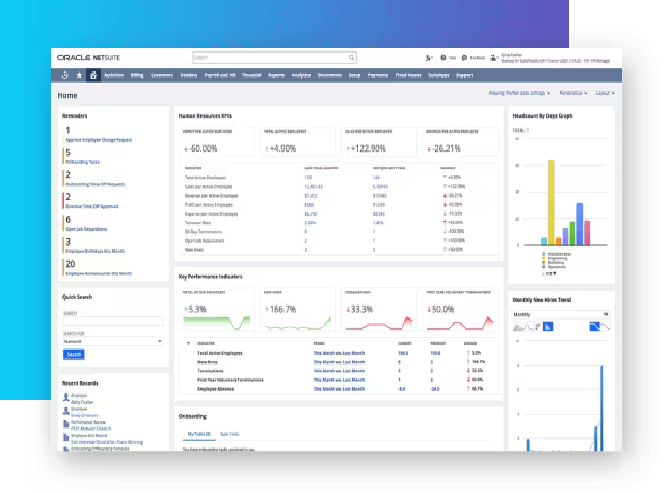Go to Home via house icon
The width and height of the screenshot is (665, 493).
click(93, 75)
